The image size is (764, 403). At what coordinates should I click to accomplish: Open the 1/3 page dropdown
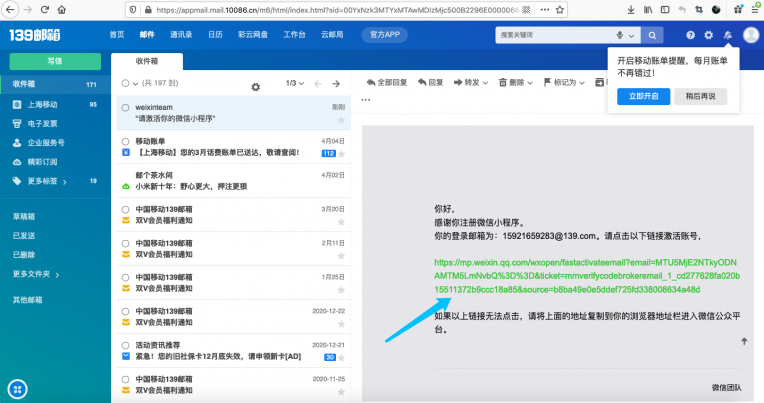[295, 83]
